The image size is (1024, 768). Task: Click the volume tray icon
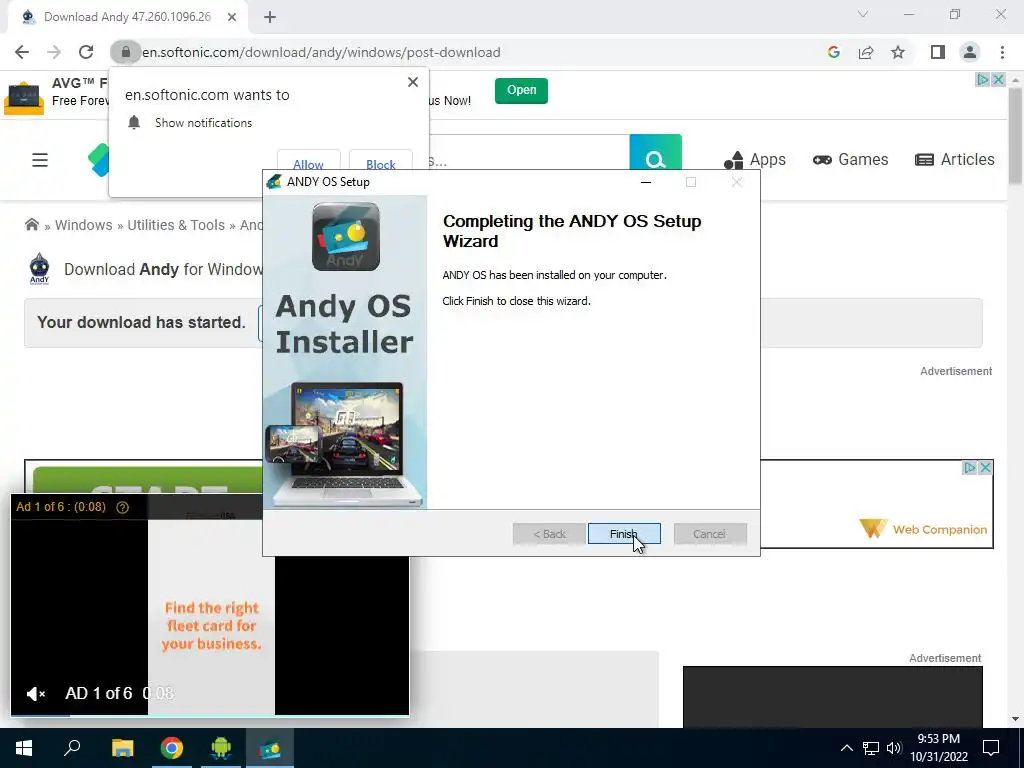[x=894, y=748]
